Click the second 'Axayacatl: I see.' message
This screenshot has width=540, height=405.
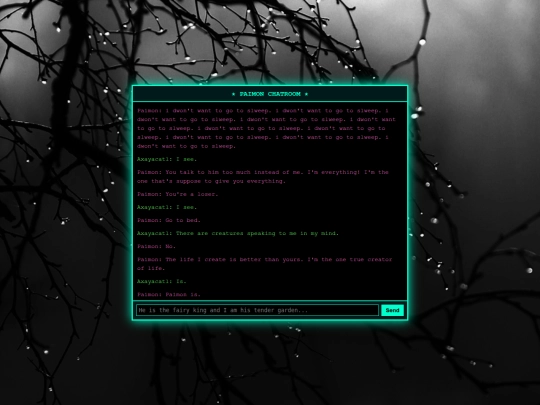[167, 207]
